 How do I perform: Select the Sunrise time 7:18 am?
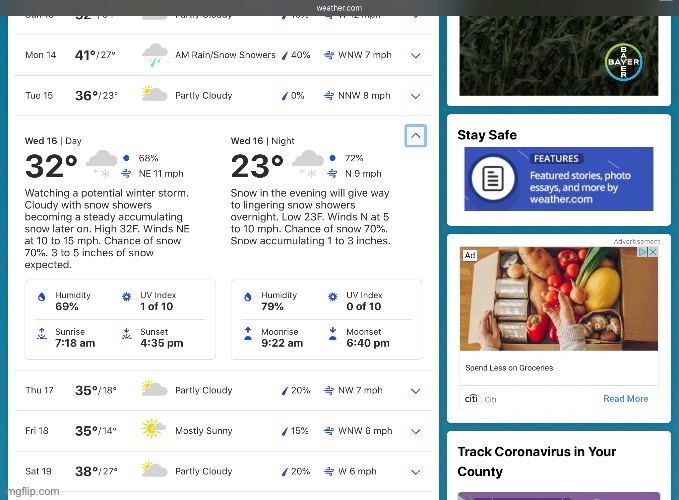click(x=75, y=343)
